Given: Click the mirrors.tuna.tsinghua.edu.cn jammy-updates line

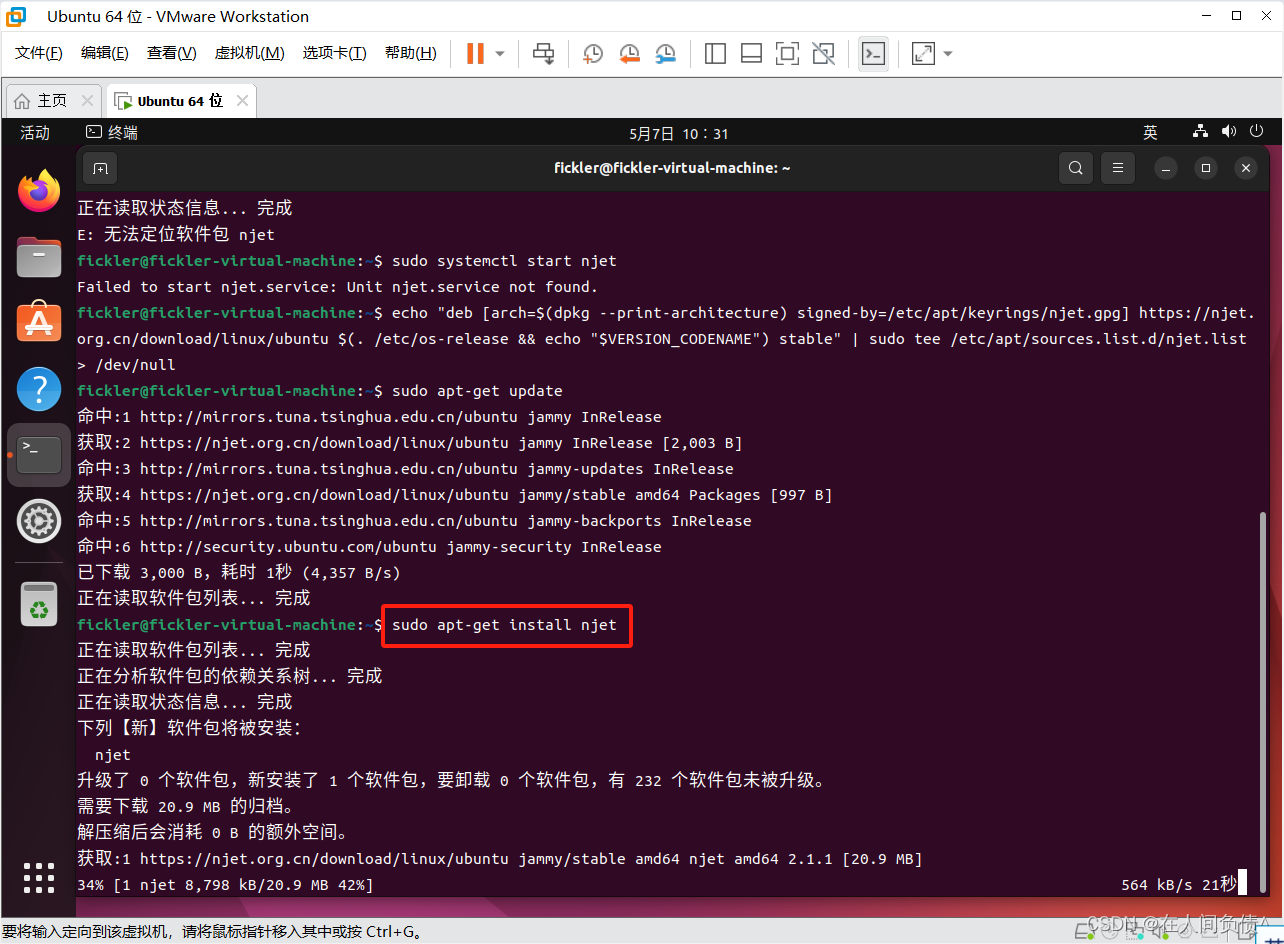Looking at the screenshot, I should coord(405,469).
